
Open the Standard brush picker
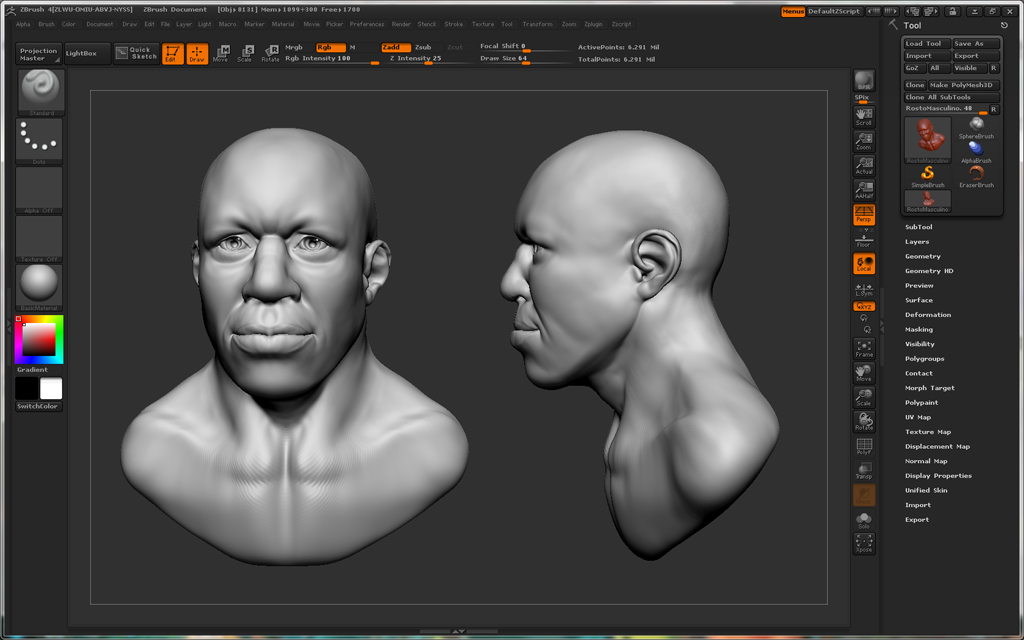[40, 93]
